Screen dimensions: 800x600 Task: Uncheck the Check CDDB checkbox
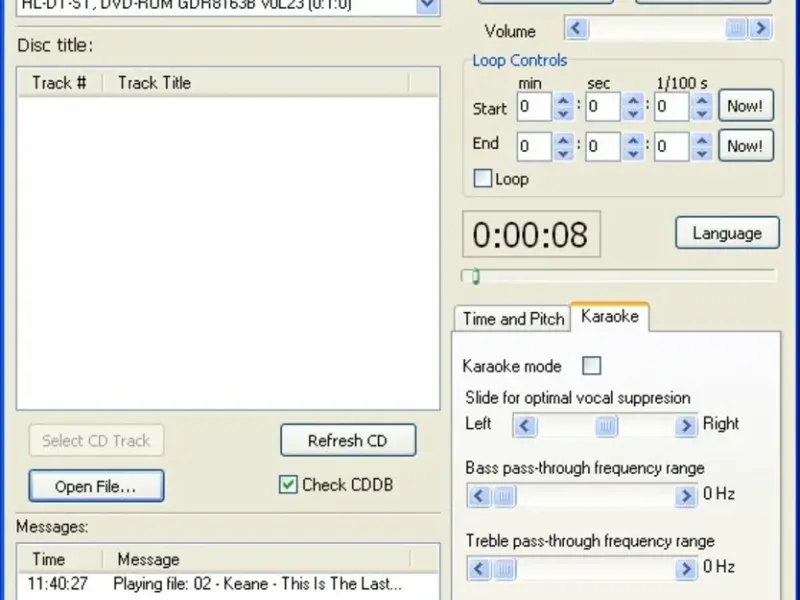tap(288, 484)
